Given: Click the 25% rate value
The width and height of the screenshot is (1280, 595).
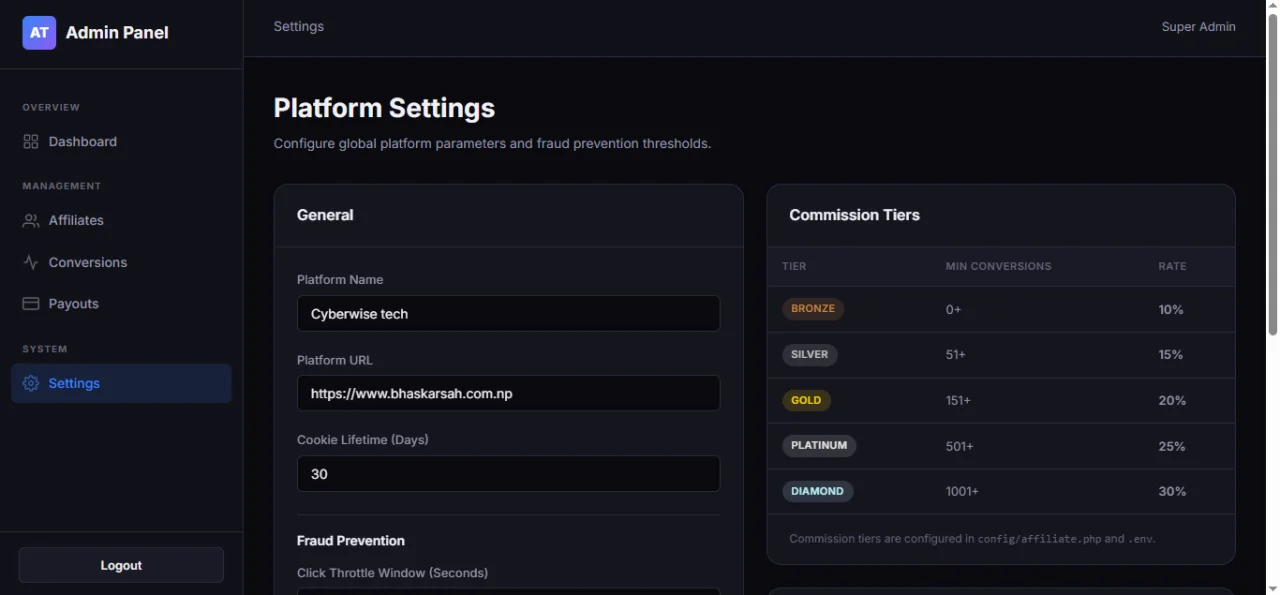Looking at the screenshot, I should (x=1172, y=446).
